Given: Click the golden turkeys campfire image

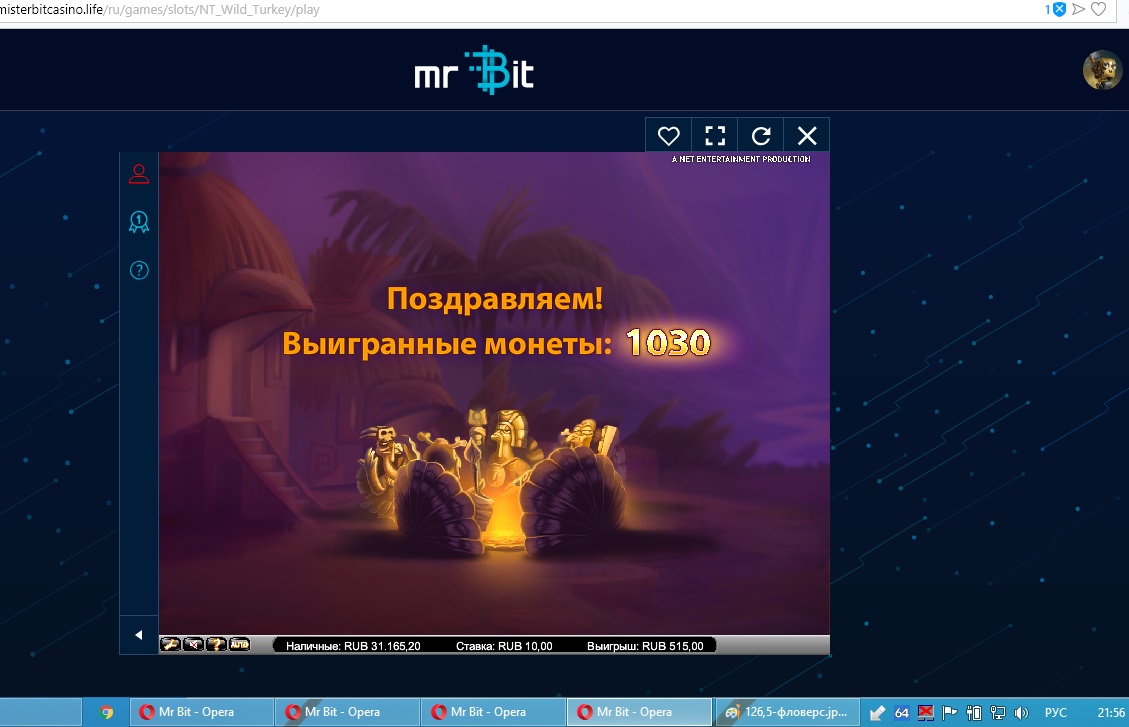Looking at the screenshot, I should click(x=492, y=483).
